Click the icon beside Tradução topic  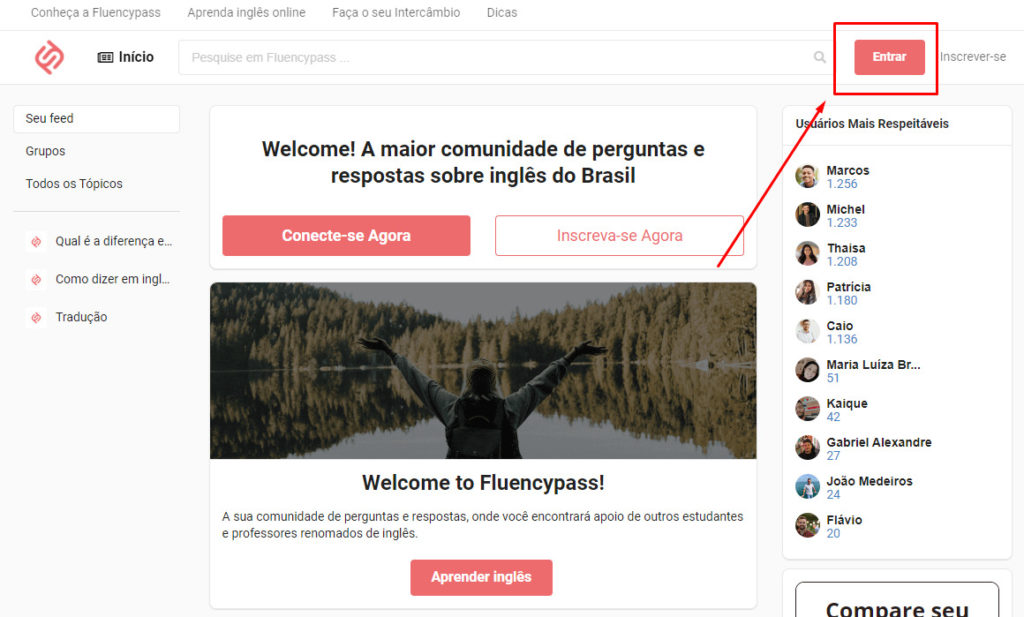tap(37, 317)
